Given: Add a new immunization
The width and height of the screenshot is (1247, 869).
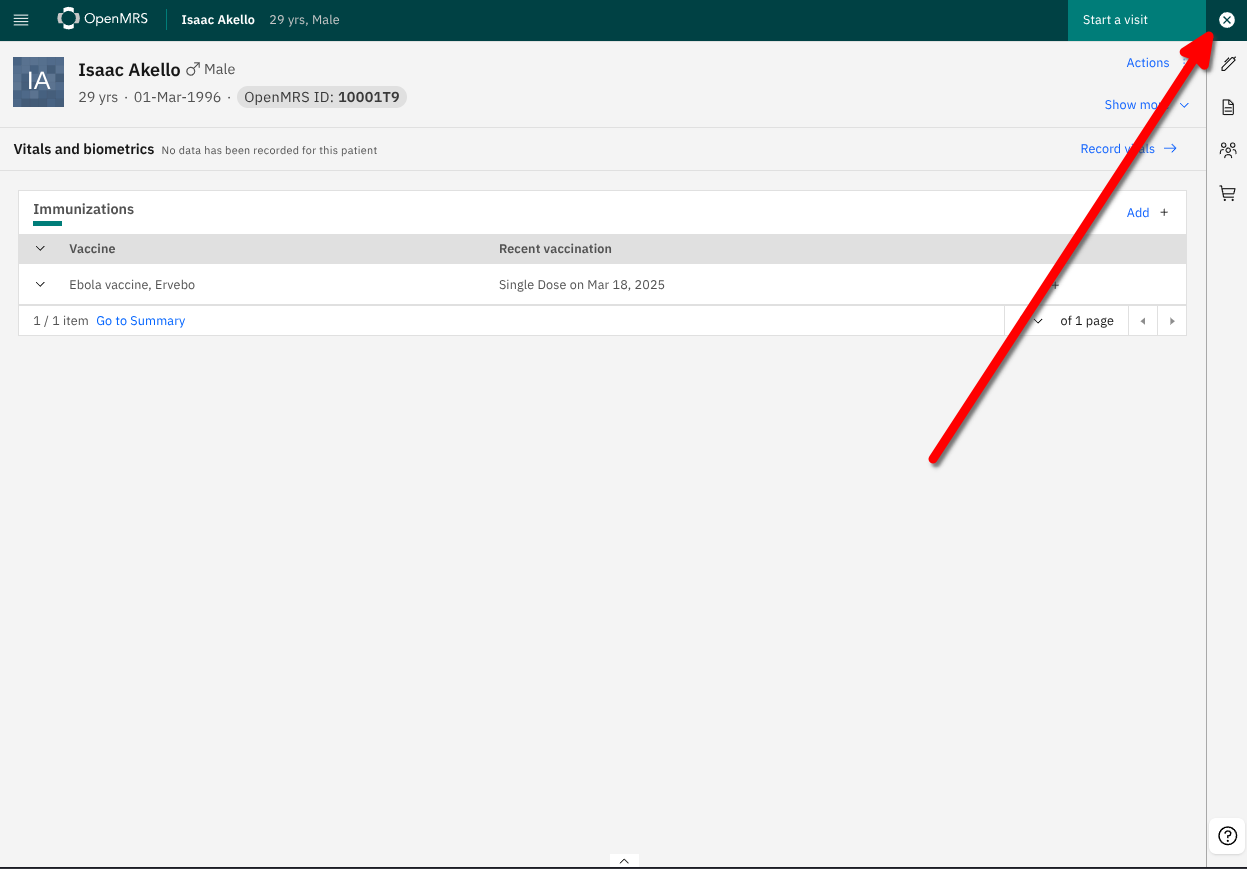Looking at the screenshot, I should [x=1147, y=213].
